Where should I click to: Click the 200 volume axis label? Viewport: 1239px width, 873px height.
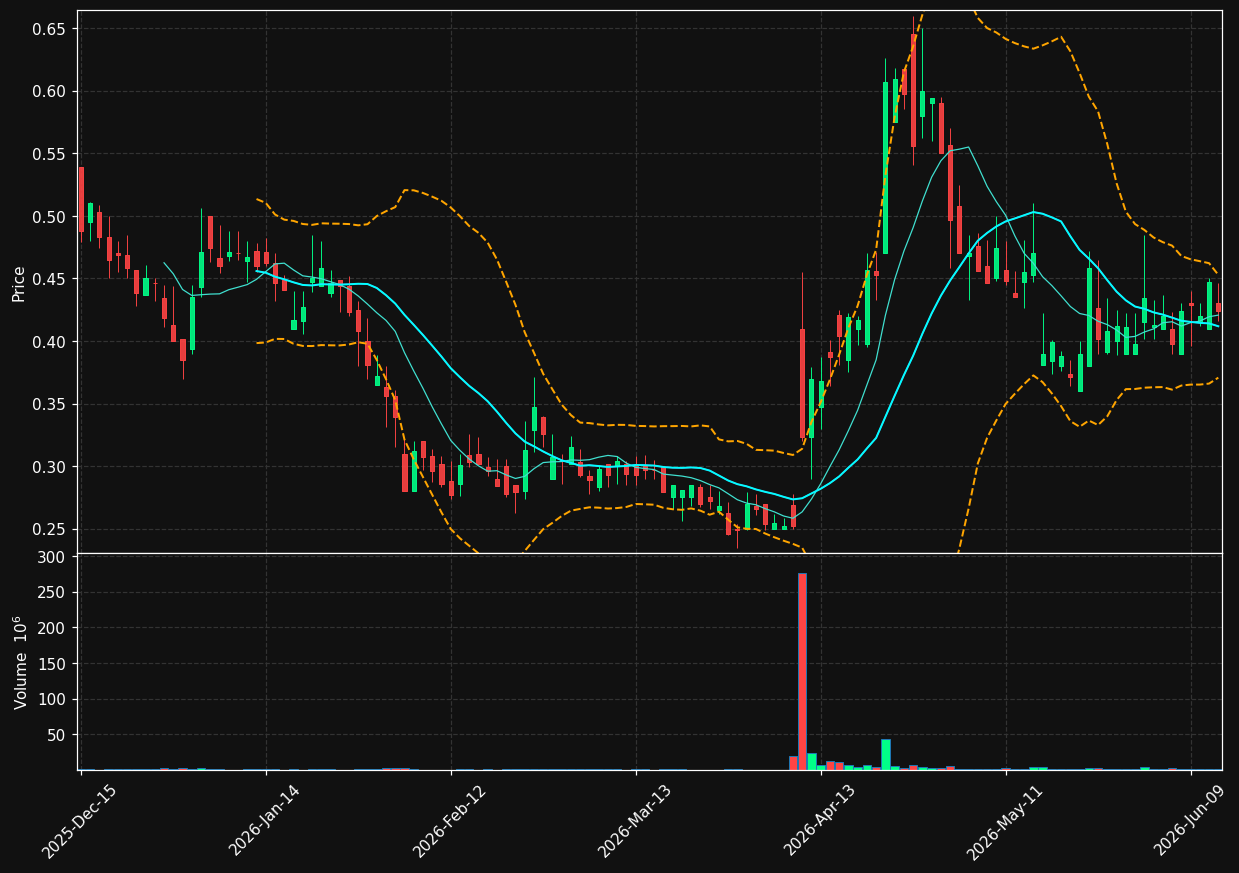click(x=52, y=628)
